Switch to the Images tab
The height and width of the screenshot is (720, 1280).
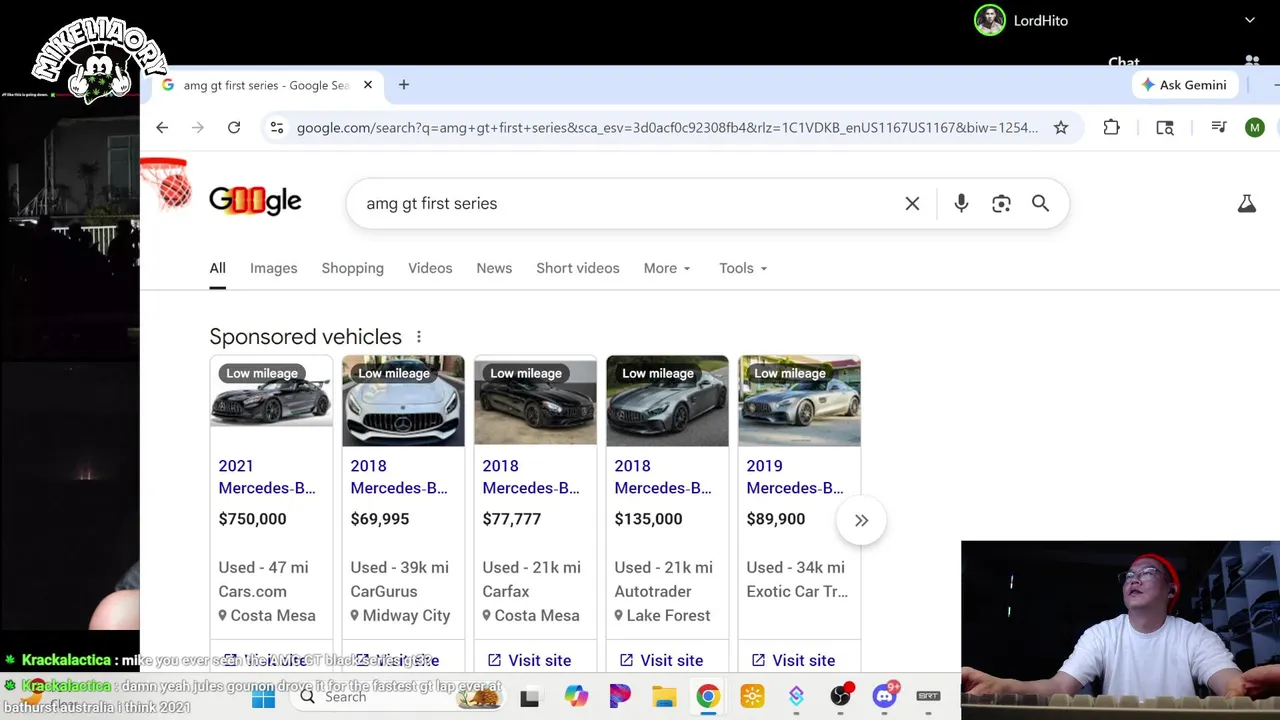coord(273,268)
